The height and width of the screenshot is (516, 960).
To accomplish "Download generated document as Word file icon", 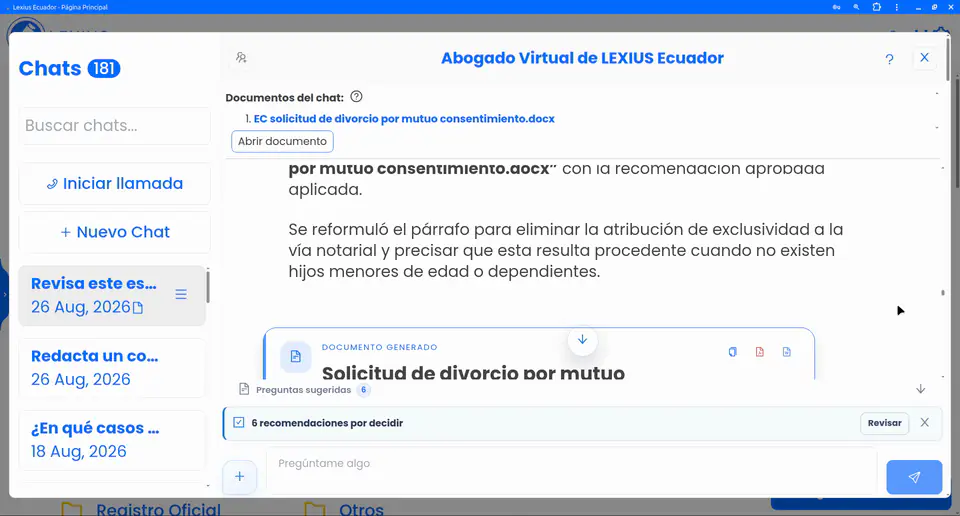I will pyautogui.click(x=787, y=352).
